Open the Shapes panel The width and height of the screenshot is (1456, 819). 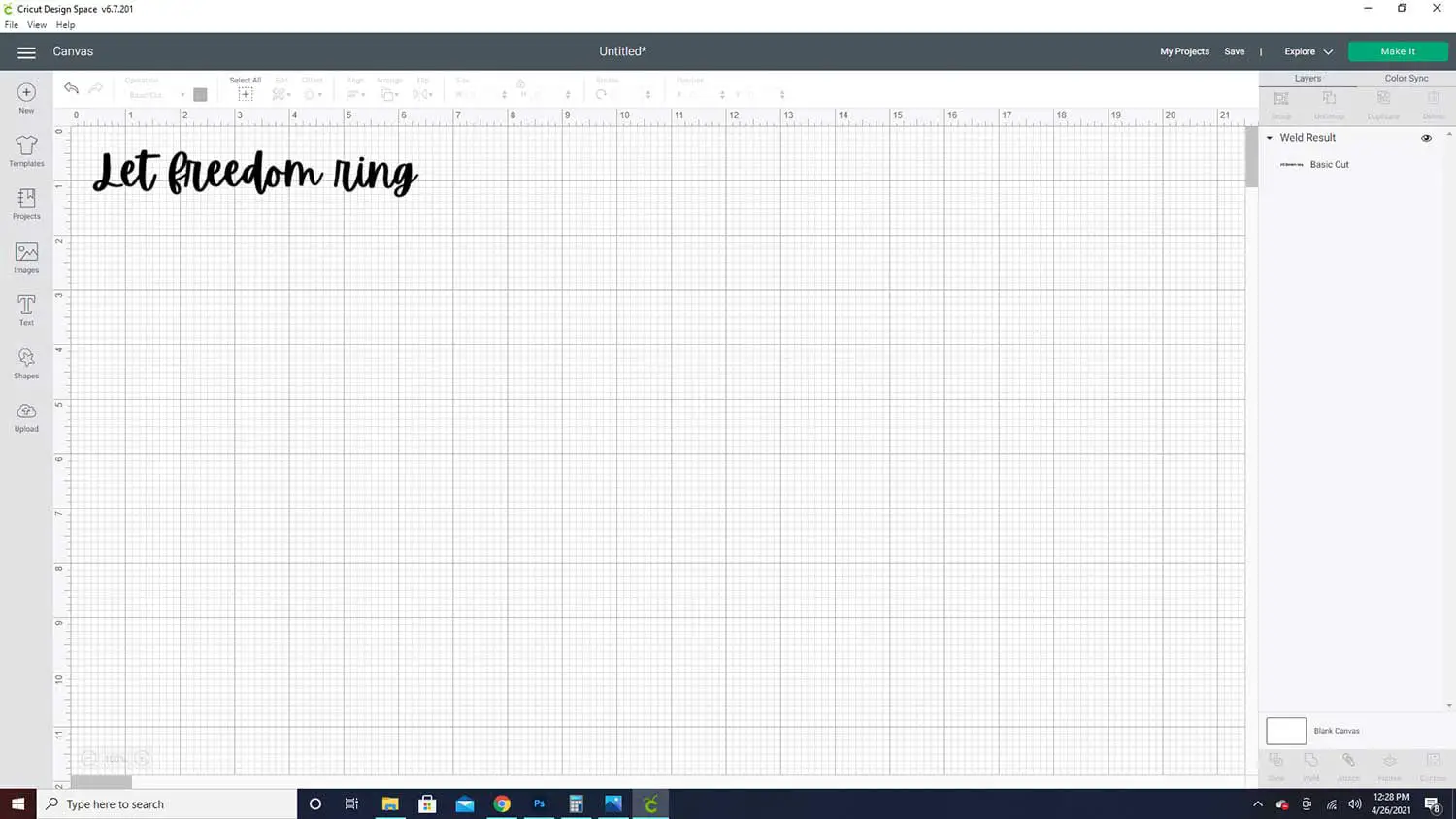point(26,363)
